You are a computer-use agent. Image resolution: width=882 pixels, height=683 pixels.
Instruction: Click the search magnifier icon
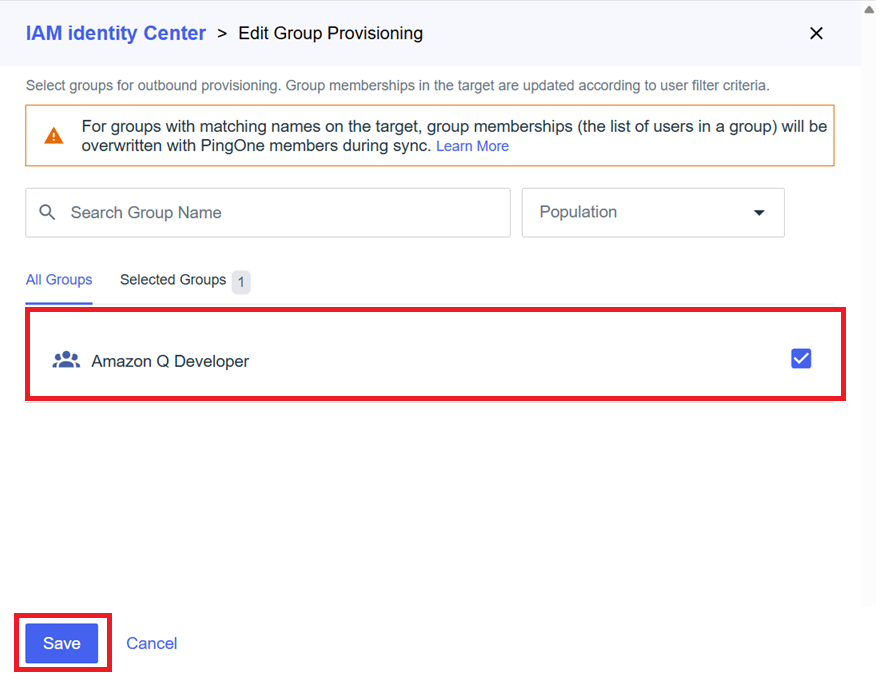pyautogui.click(x=47, y=212)
